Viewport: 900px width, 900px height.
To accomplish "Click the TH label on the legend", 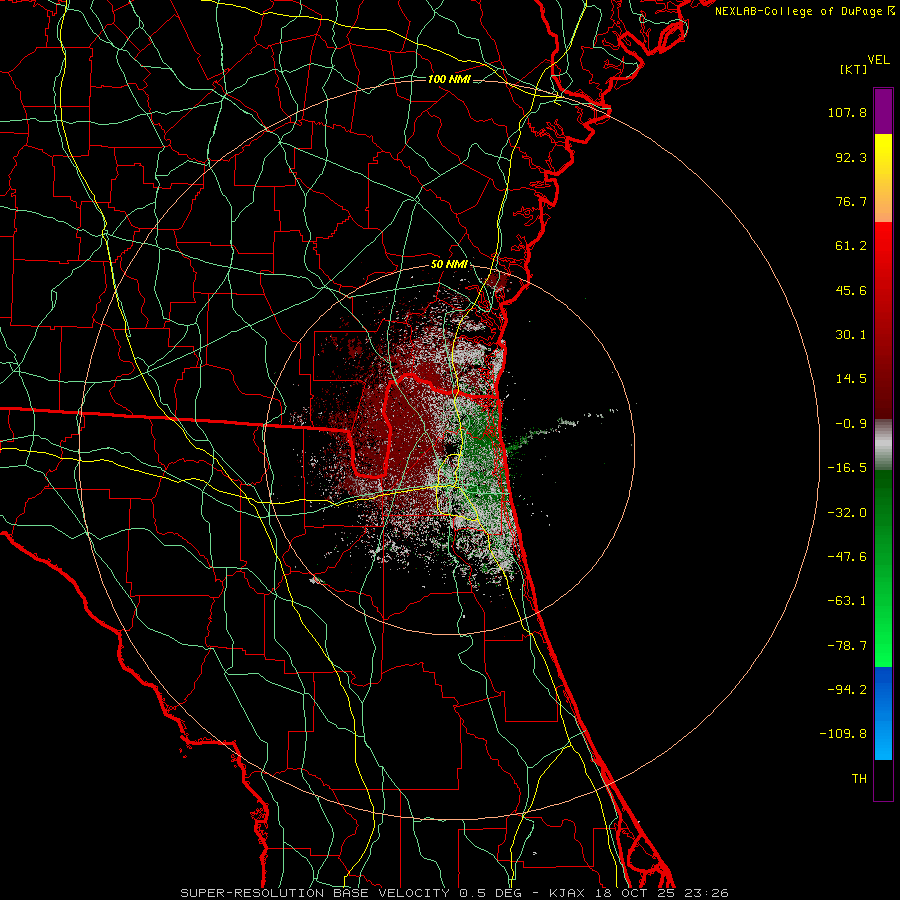I will (859, 778).
